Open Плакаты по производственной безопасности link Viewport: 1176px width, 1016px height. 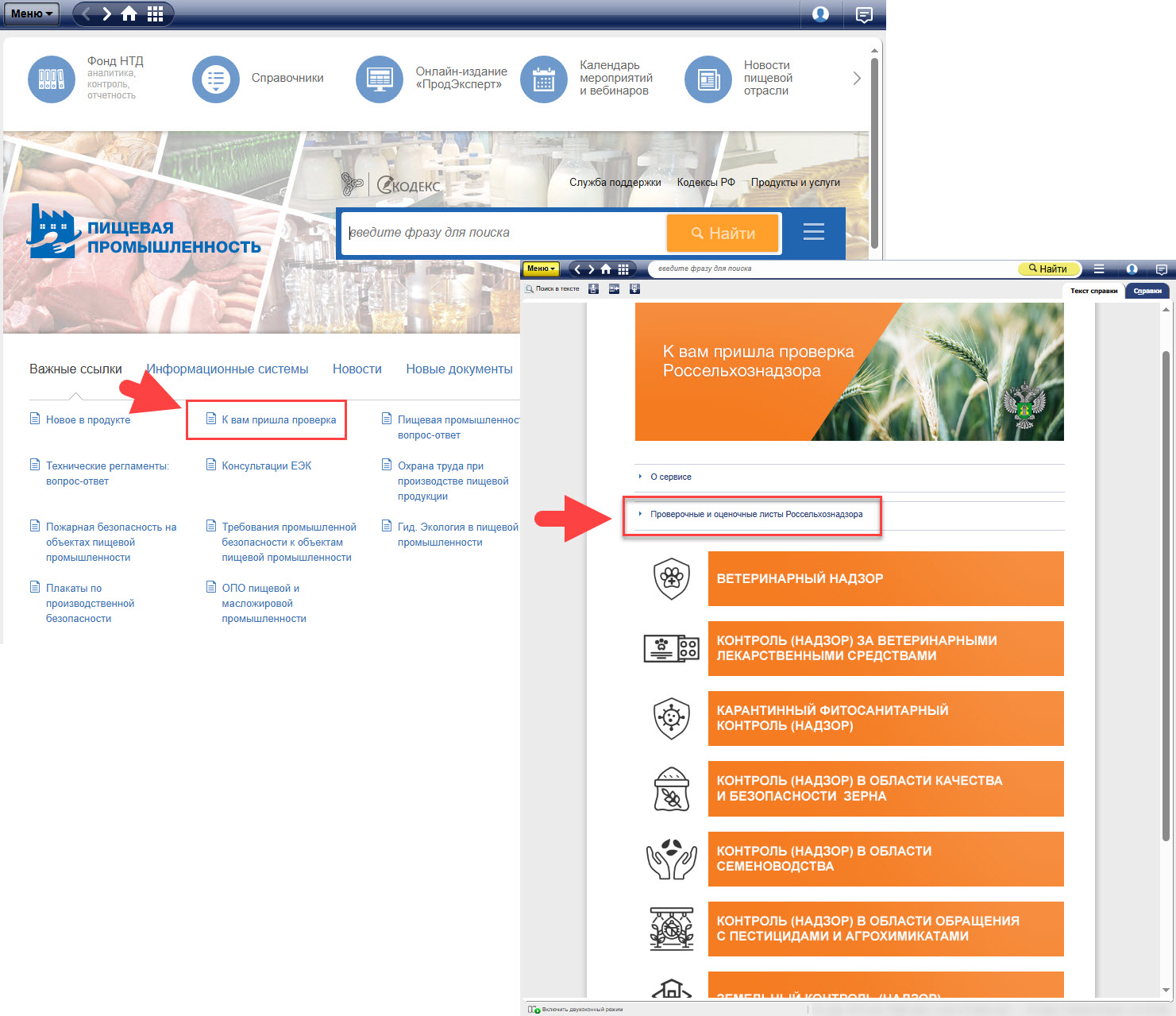pyautogui.click(x=90, y=603)
